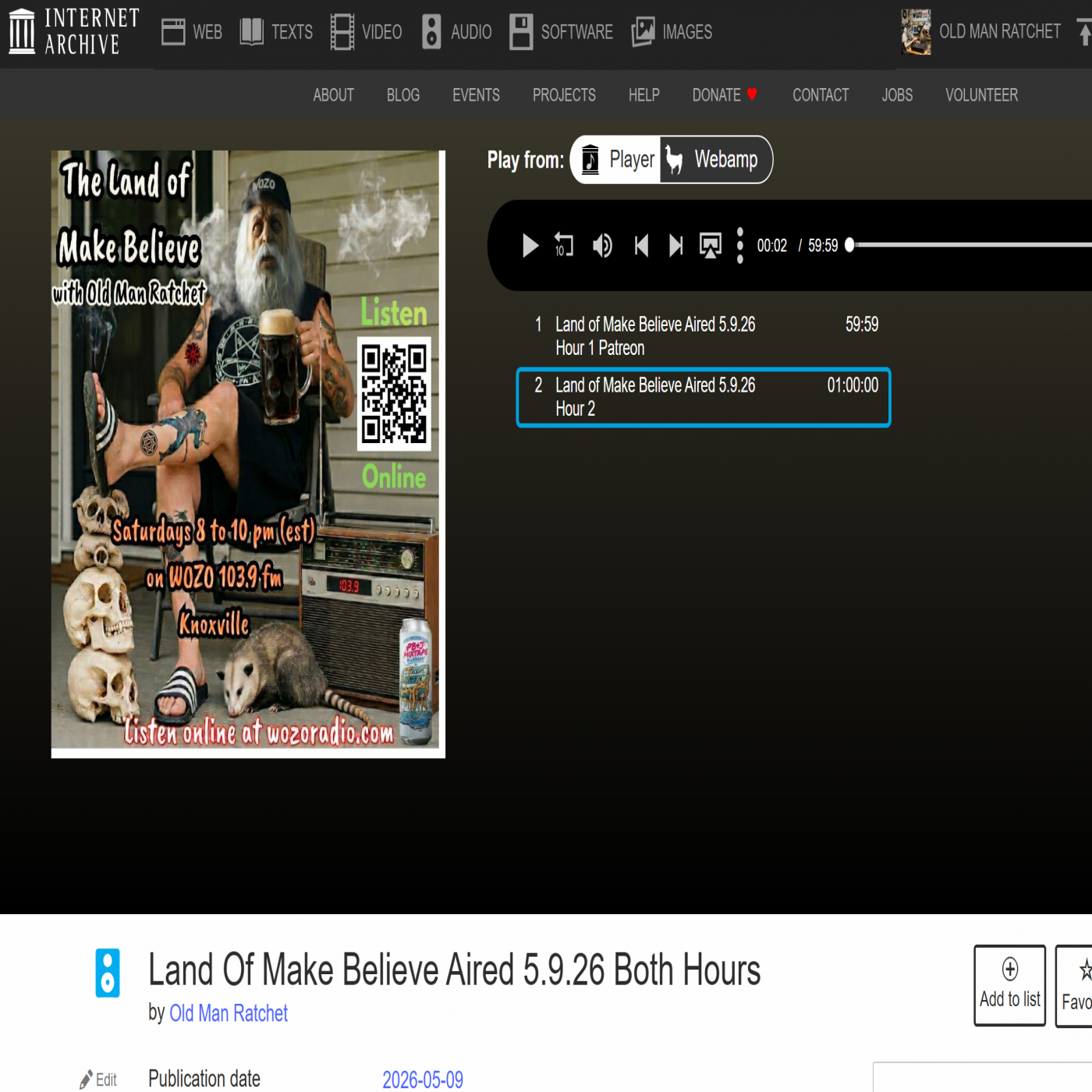The width and height of the screenshot is (1092, 1092).
Task: Click the Web media icon
Action: 173,32
